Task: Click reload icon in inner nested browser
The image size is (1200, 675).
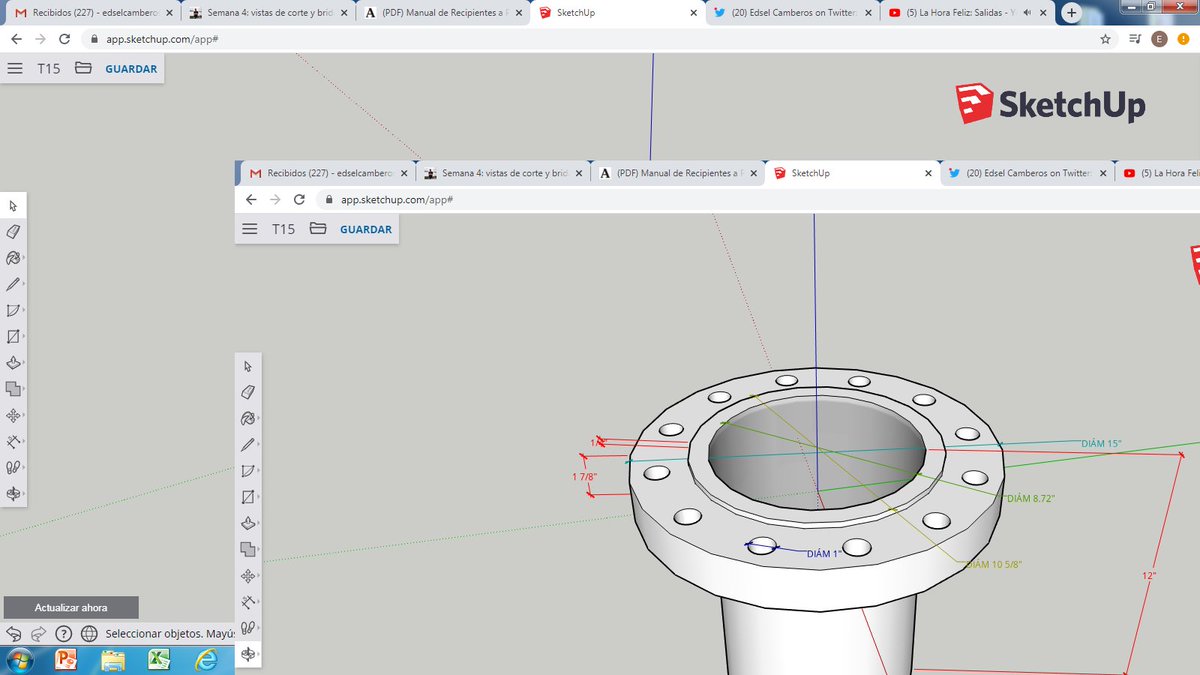Action: (299, 199)
